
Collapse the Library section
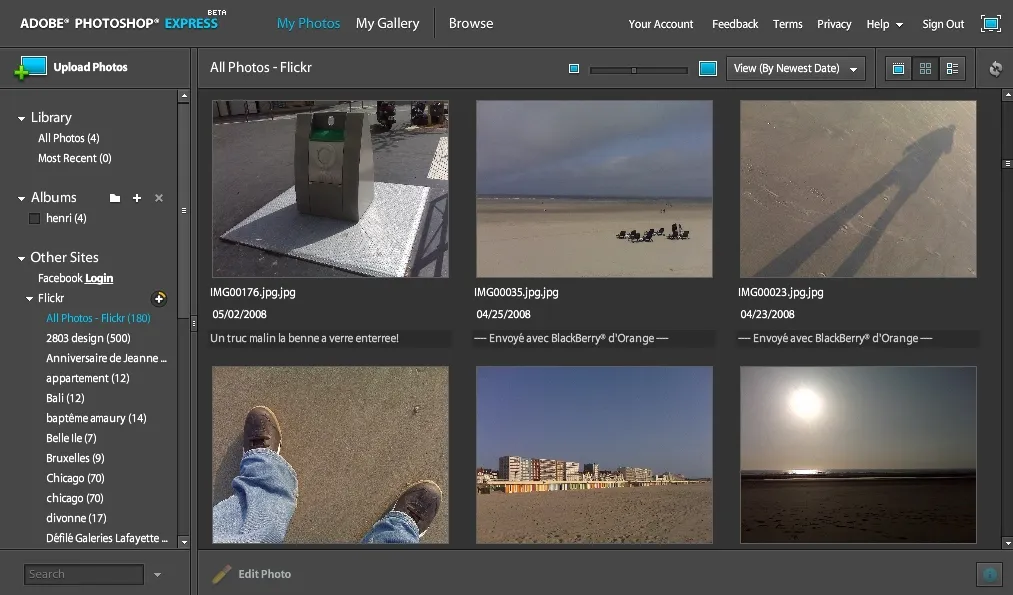click(x=21, y=118)
